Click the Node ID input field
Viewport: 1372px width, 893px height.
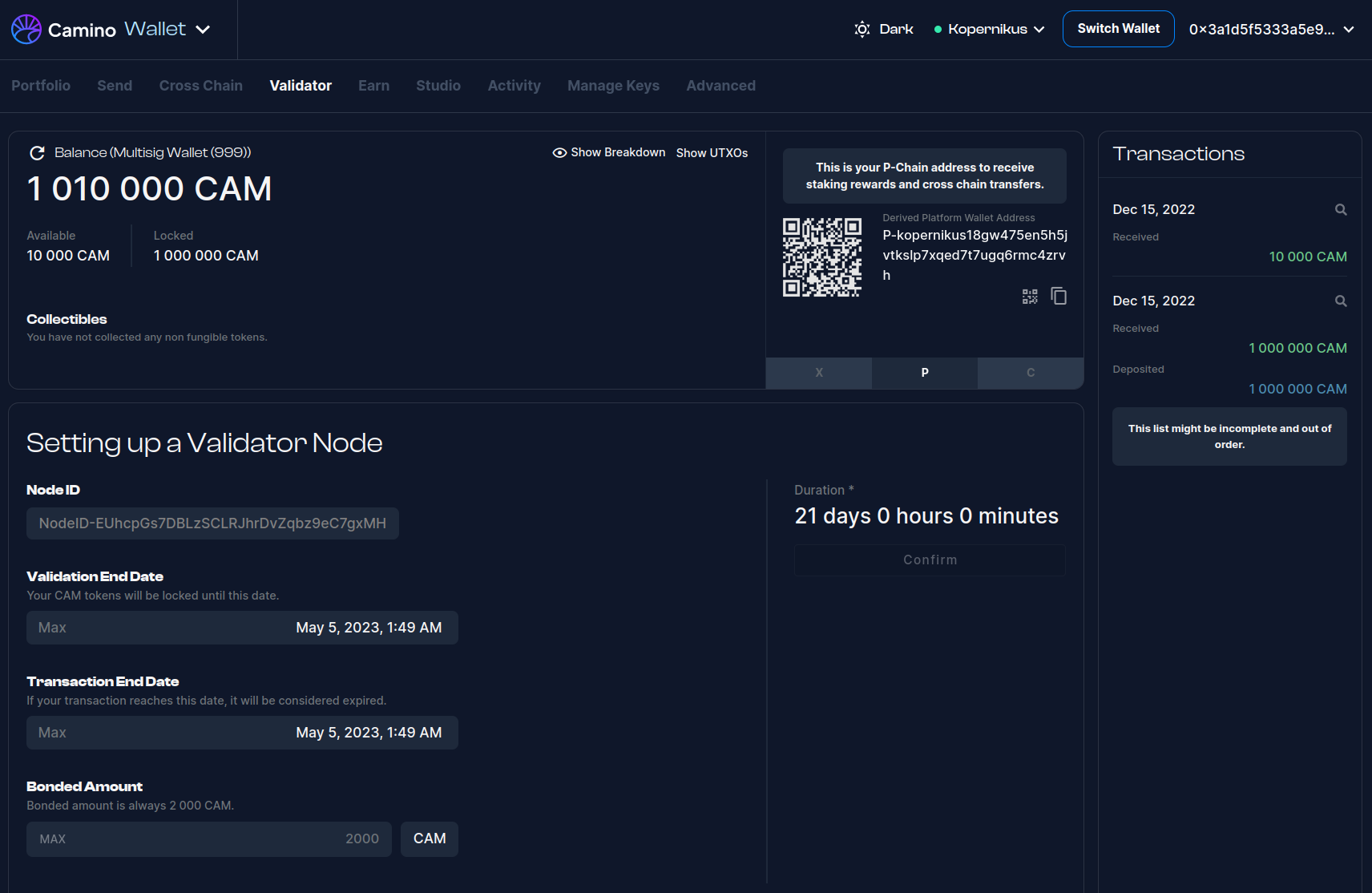pyautogui.click(x=212, y=523)
